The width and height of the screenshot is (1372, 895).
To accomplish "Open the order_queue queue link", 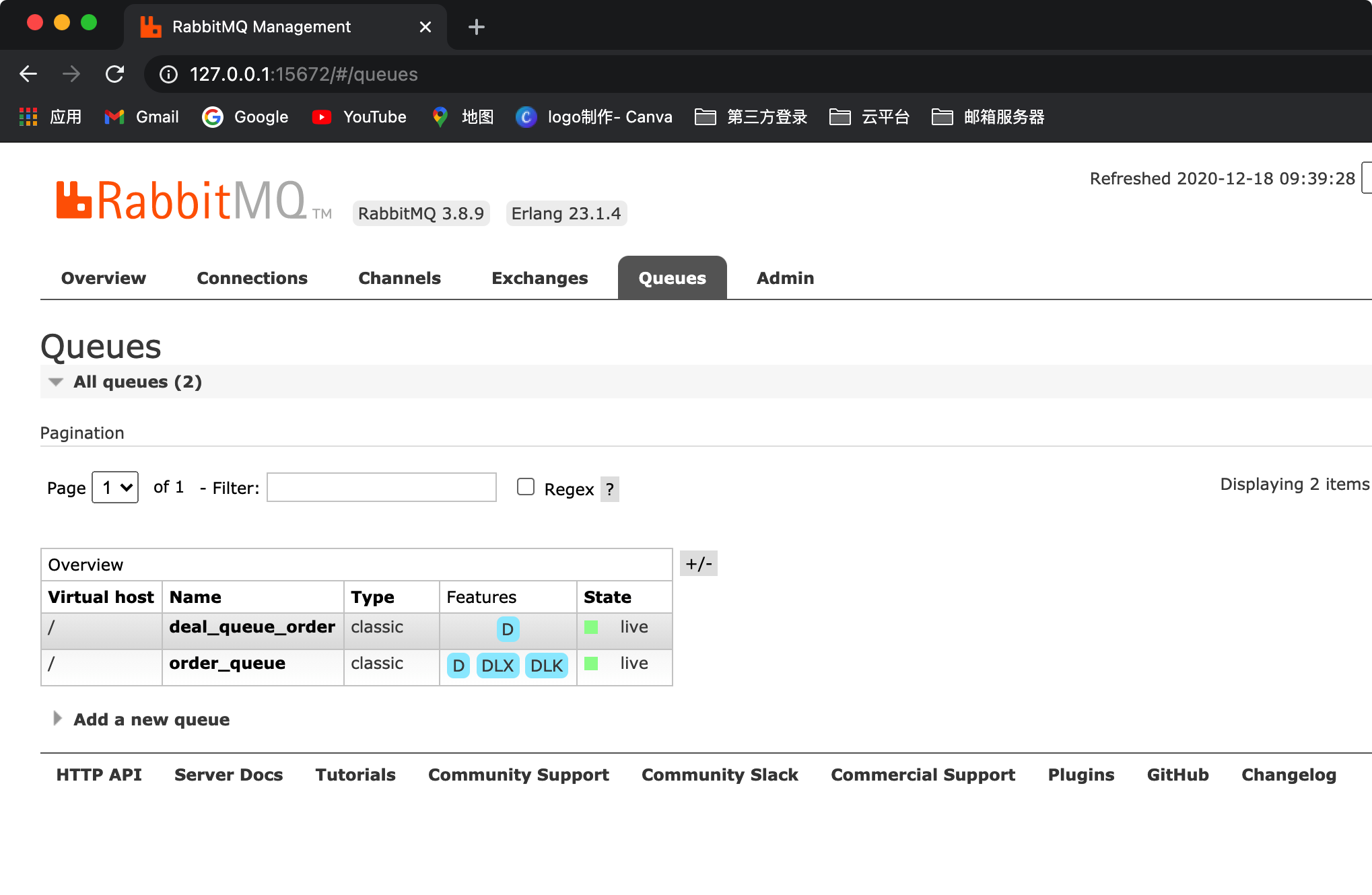I will [227, 663].
